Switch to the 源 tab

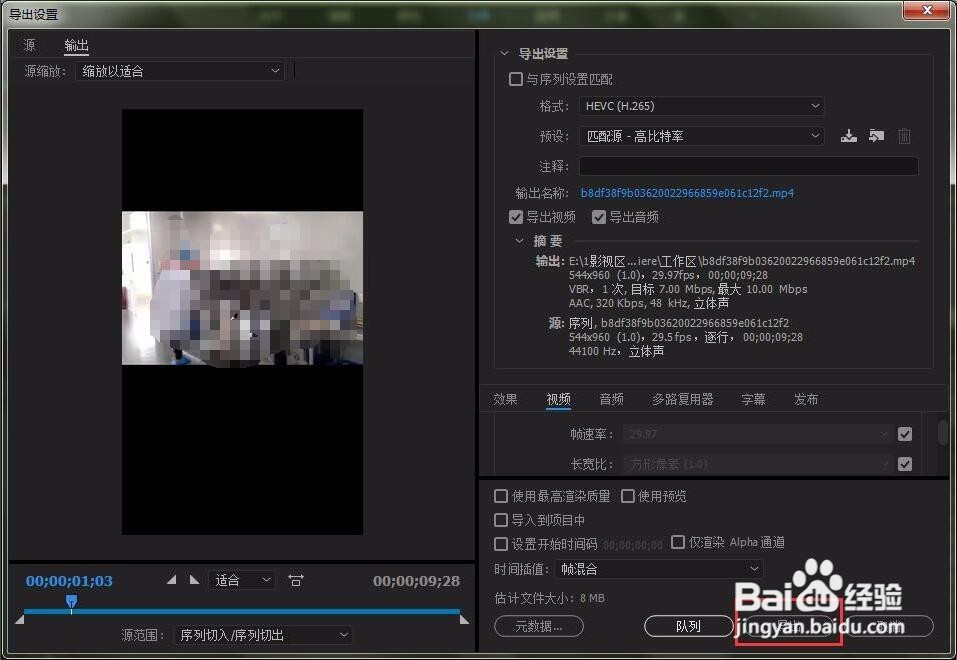[x=29, y=45]
